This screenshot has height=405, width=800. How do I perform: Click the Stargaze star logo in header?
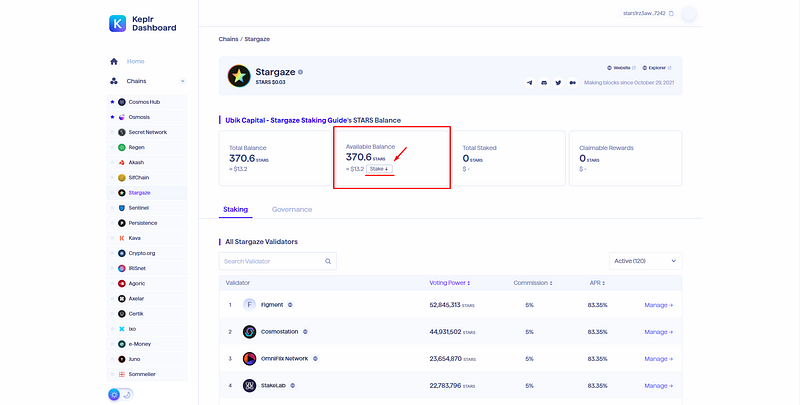pos(239,76)
